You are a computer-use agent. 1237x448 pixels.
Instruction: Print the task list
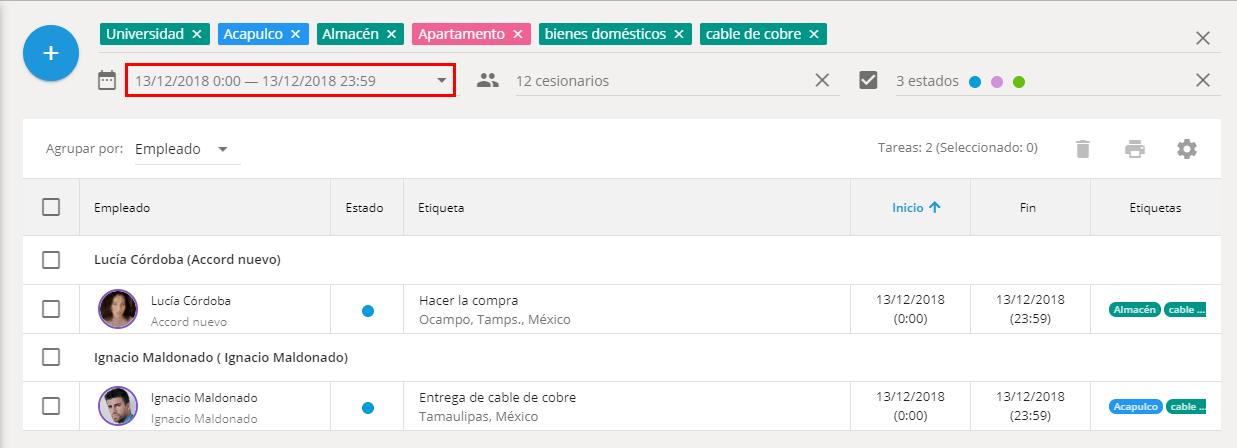(x=1135, y=149)
